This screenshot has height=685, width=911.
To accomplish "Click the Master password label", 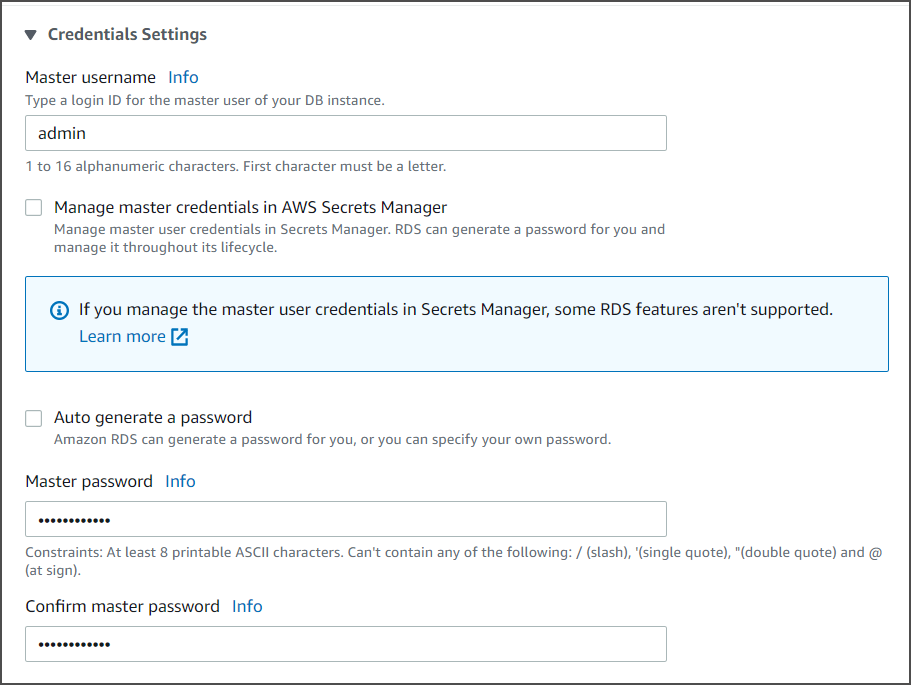I will point(89,481).
